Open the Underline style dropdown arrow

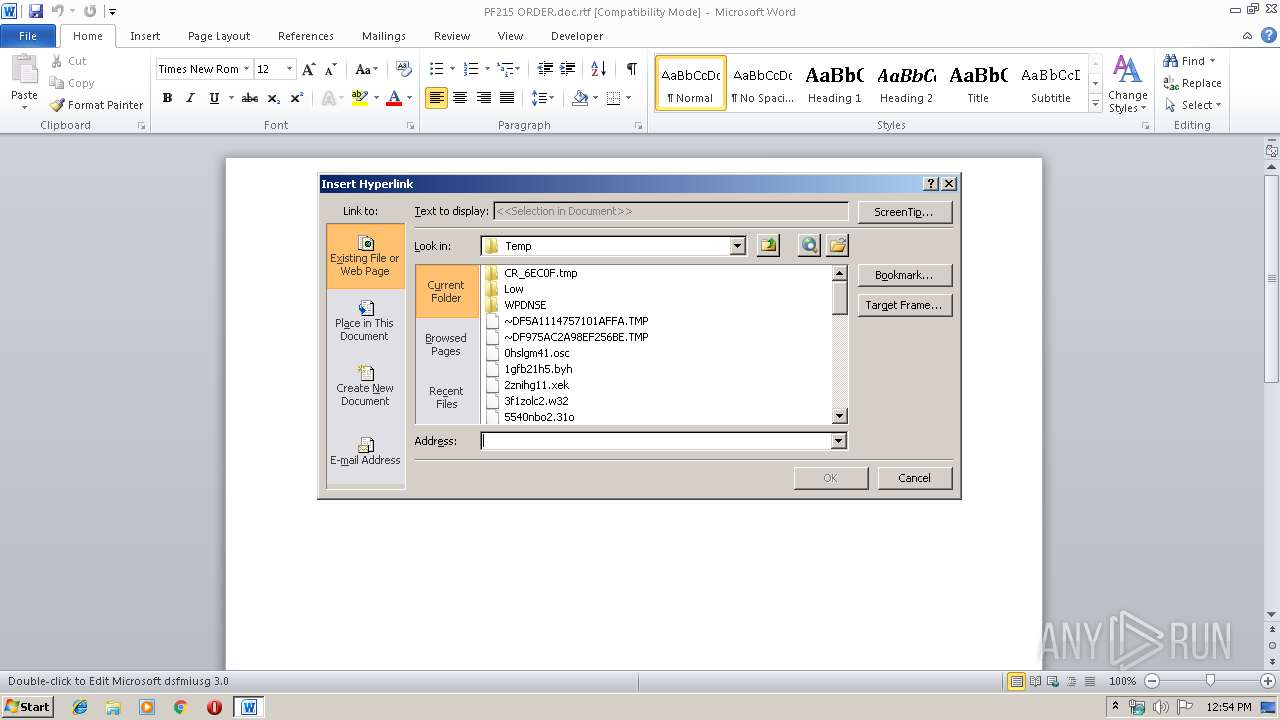click(x=231, y=98)
